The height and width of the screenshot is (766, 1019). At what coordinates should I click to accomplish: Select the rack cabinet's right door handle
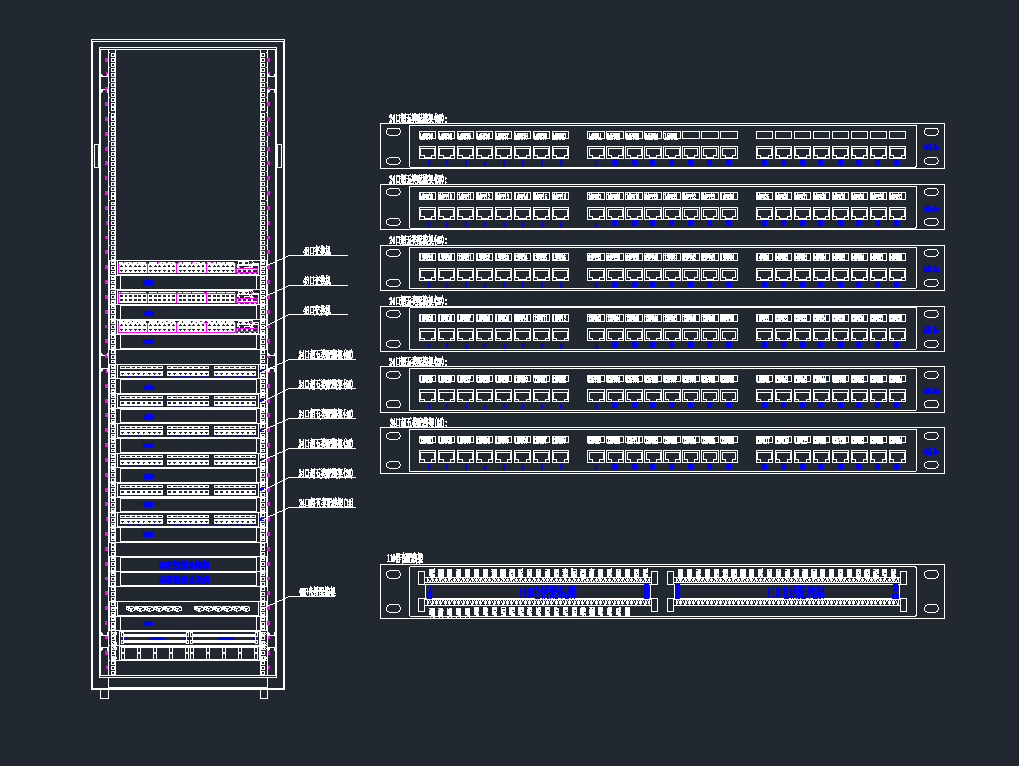[x=280, y=156]
